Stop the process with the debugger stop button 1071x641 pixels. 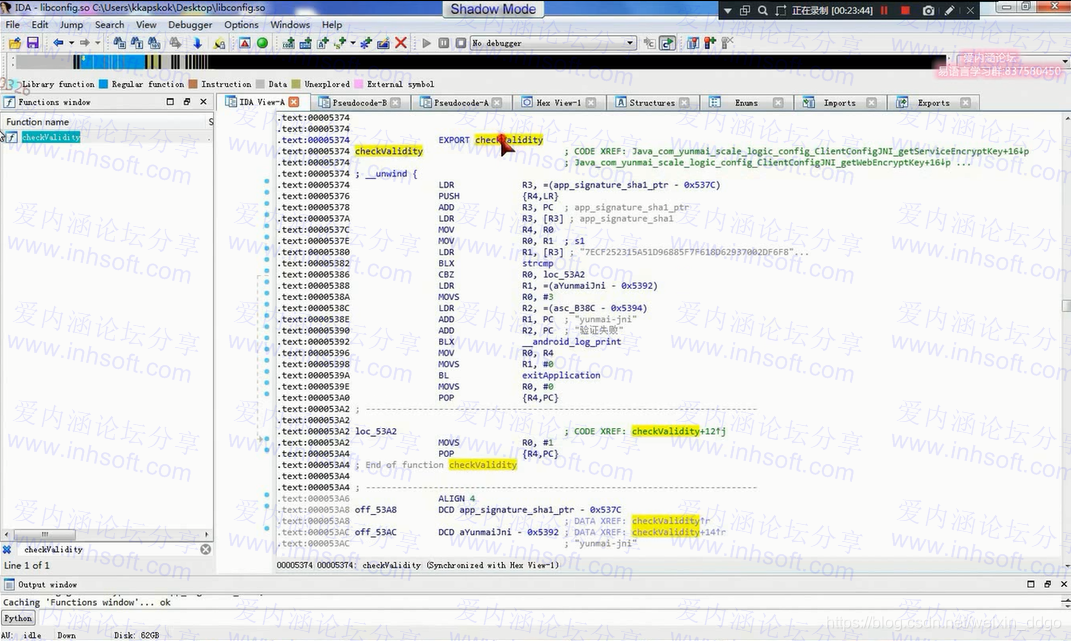[461, 43]
